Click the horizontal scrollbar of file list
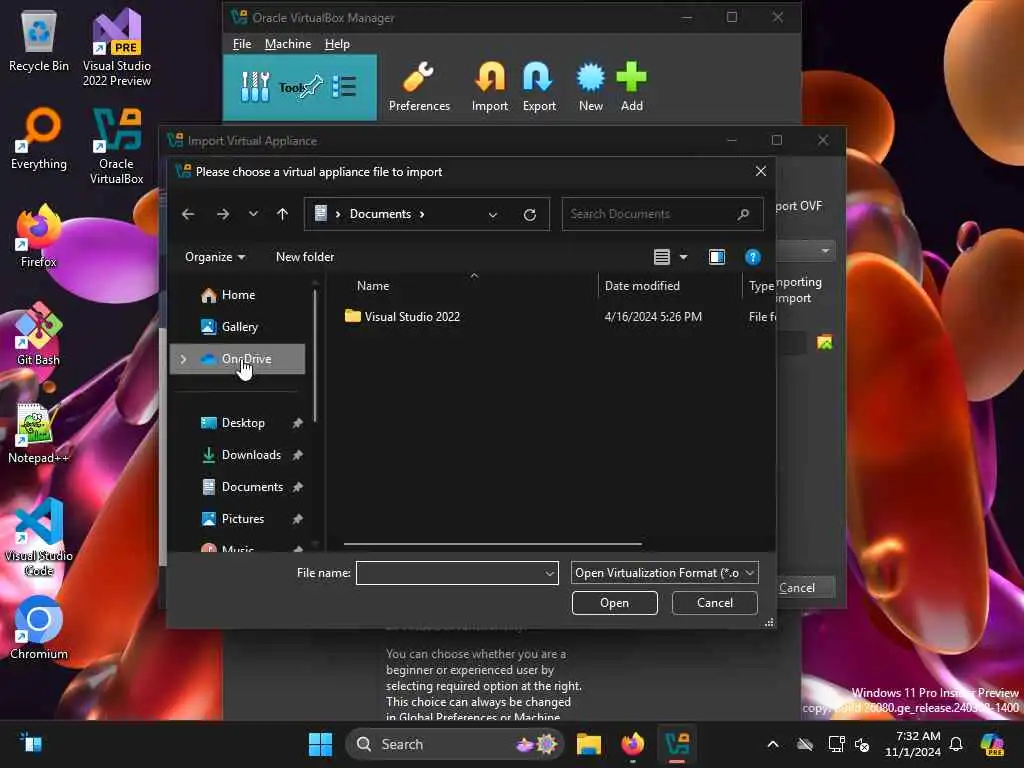The image size is (1024, 768). (x=492, y=543)
